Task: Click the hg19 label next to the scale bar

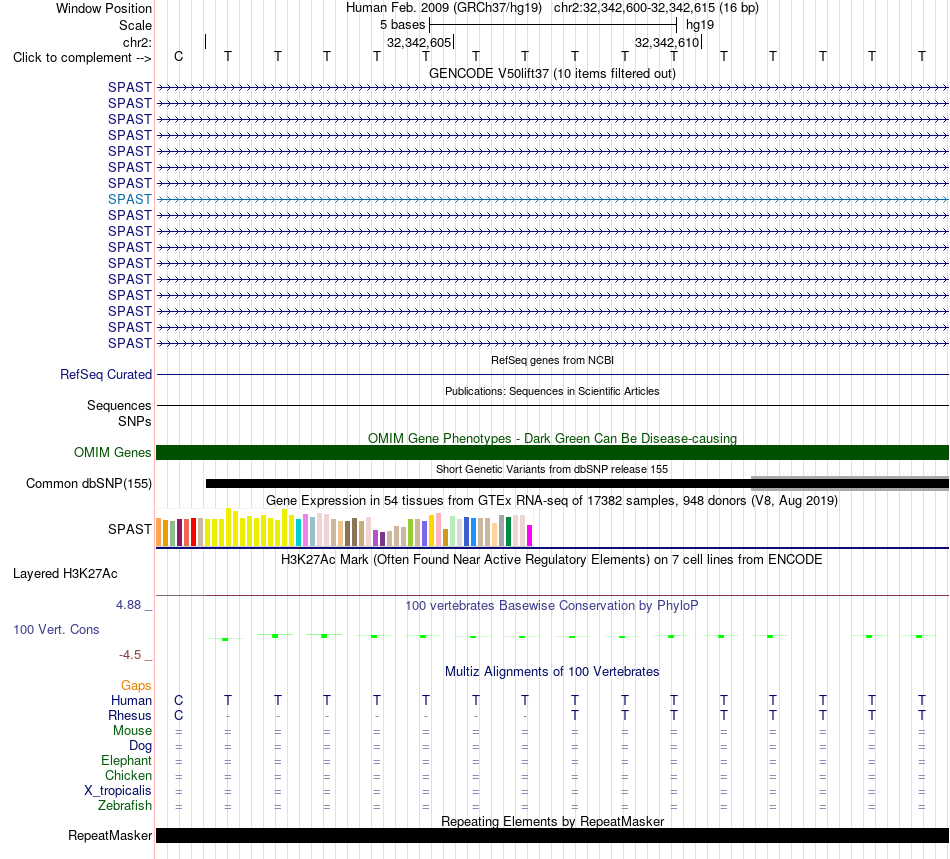Action: pos(700,25)
